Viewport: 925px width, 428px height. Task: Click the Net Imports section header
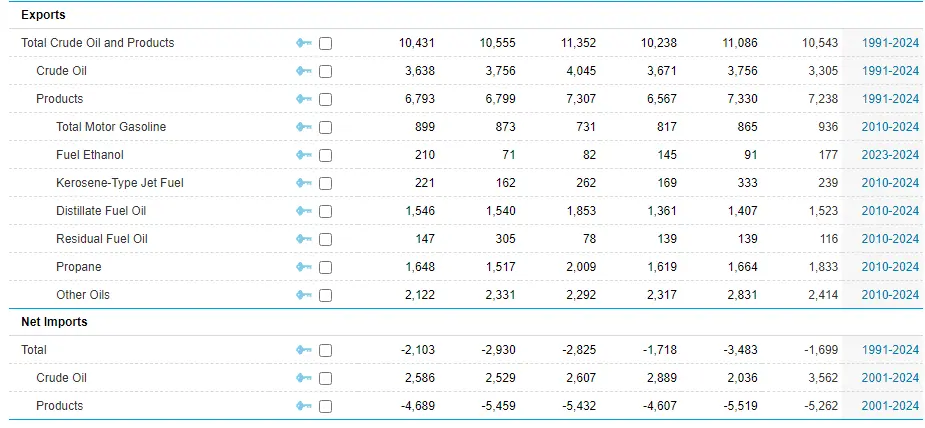(54, 322)
